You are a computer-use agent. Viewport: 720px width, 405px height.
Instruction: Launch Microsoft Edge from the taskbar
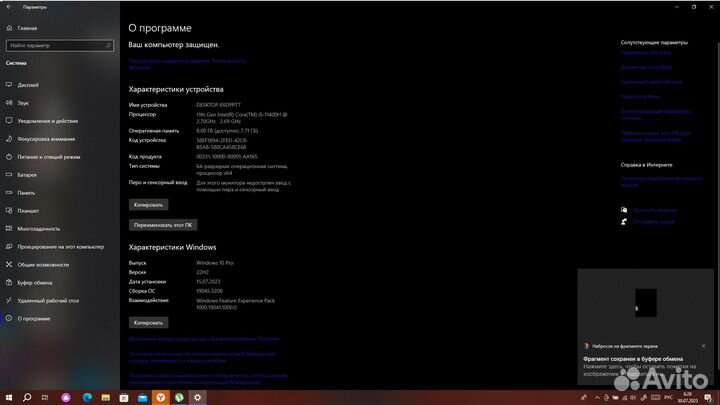tap(87, 398)
